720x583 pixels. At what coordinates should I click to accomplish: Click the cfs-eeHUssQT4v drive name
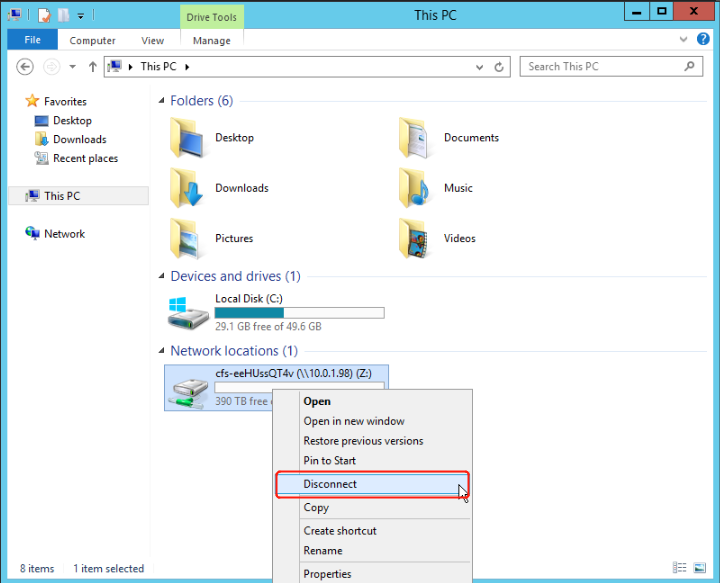click(x=293, y=373)
